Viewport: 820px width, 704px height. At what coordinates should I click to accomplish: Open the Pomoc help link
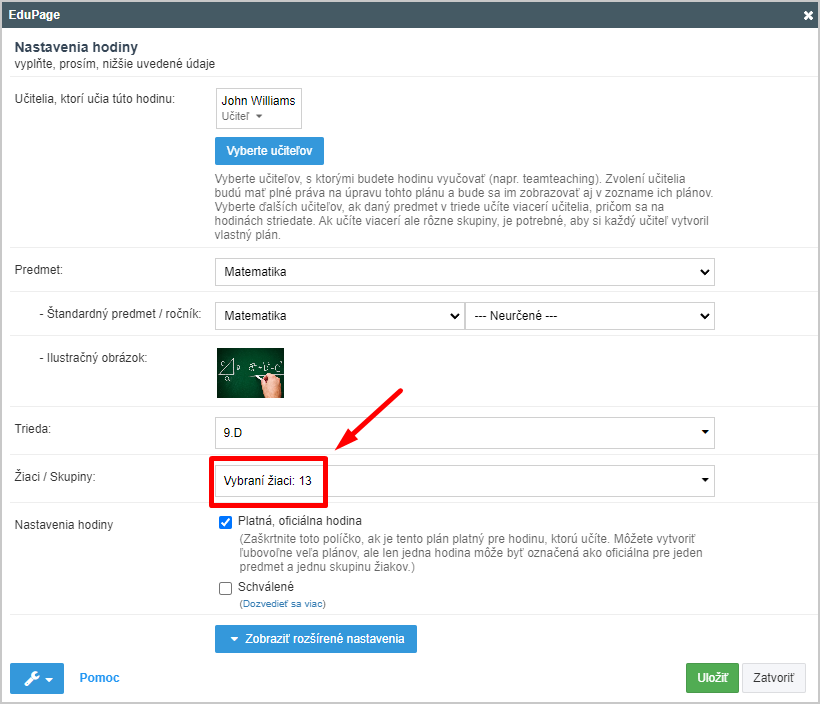point(99,678)
